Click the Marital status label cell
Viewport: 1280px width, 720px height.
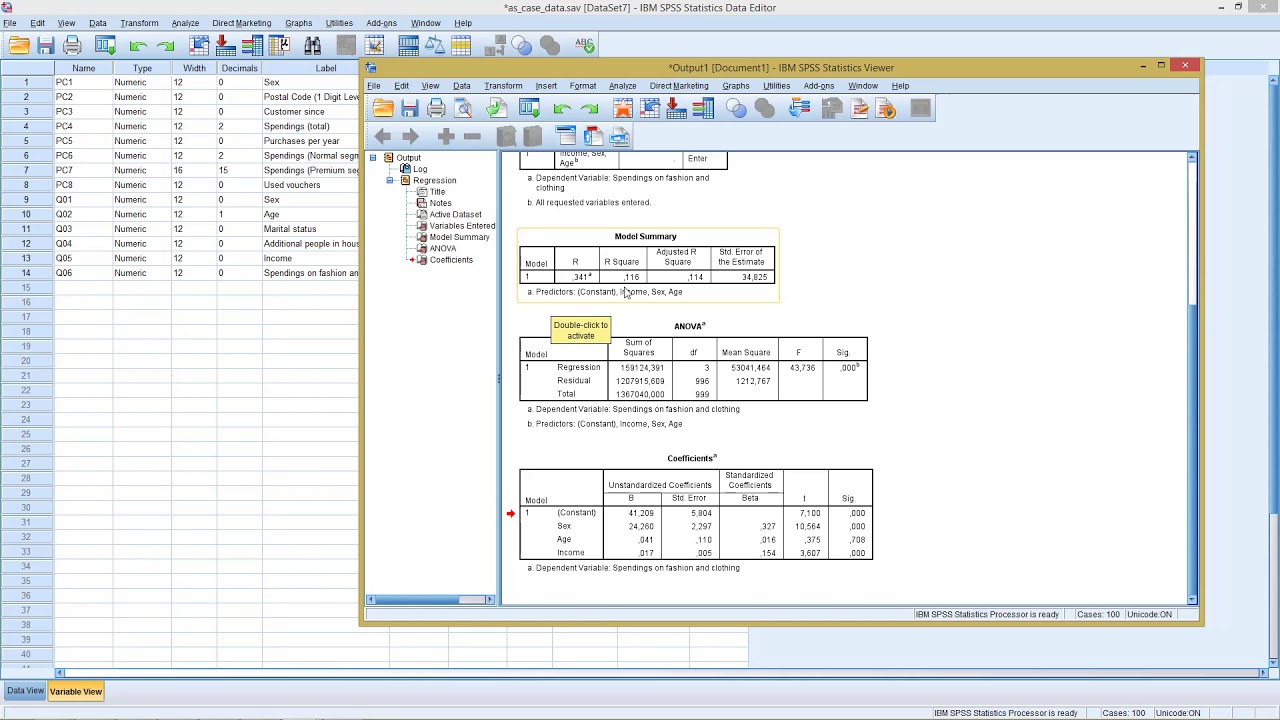coord(310,229)
